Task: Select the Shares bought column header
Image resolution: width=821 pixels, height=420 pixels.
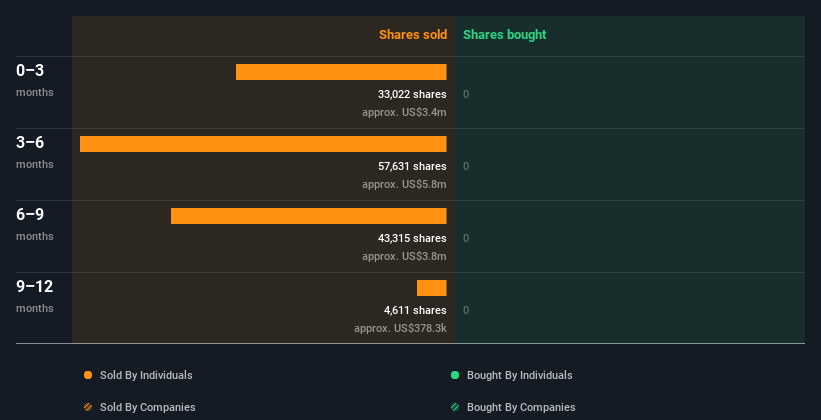Action: pyautogui.click(x=504, y=35)
